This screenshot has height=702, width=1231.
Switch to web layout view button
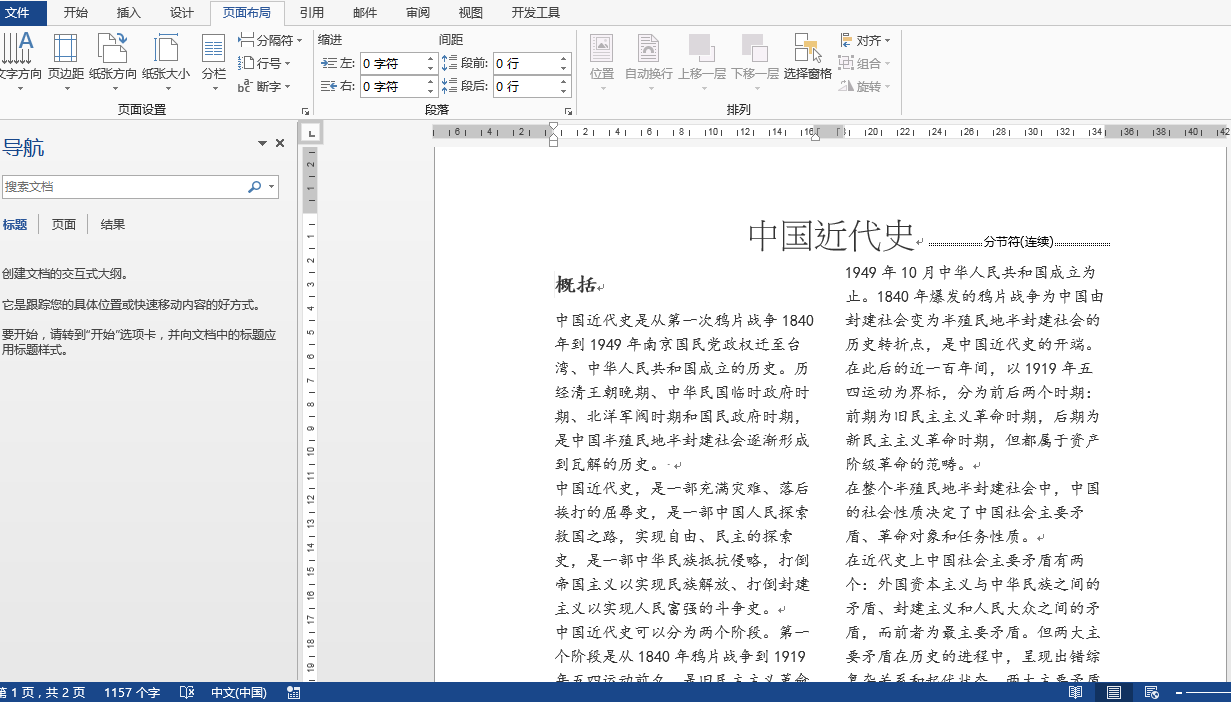point(1151,692)
